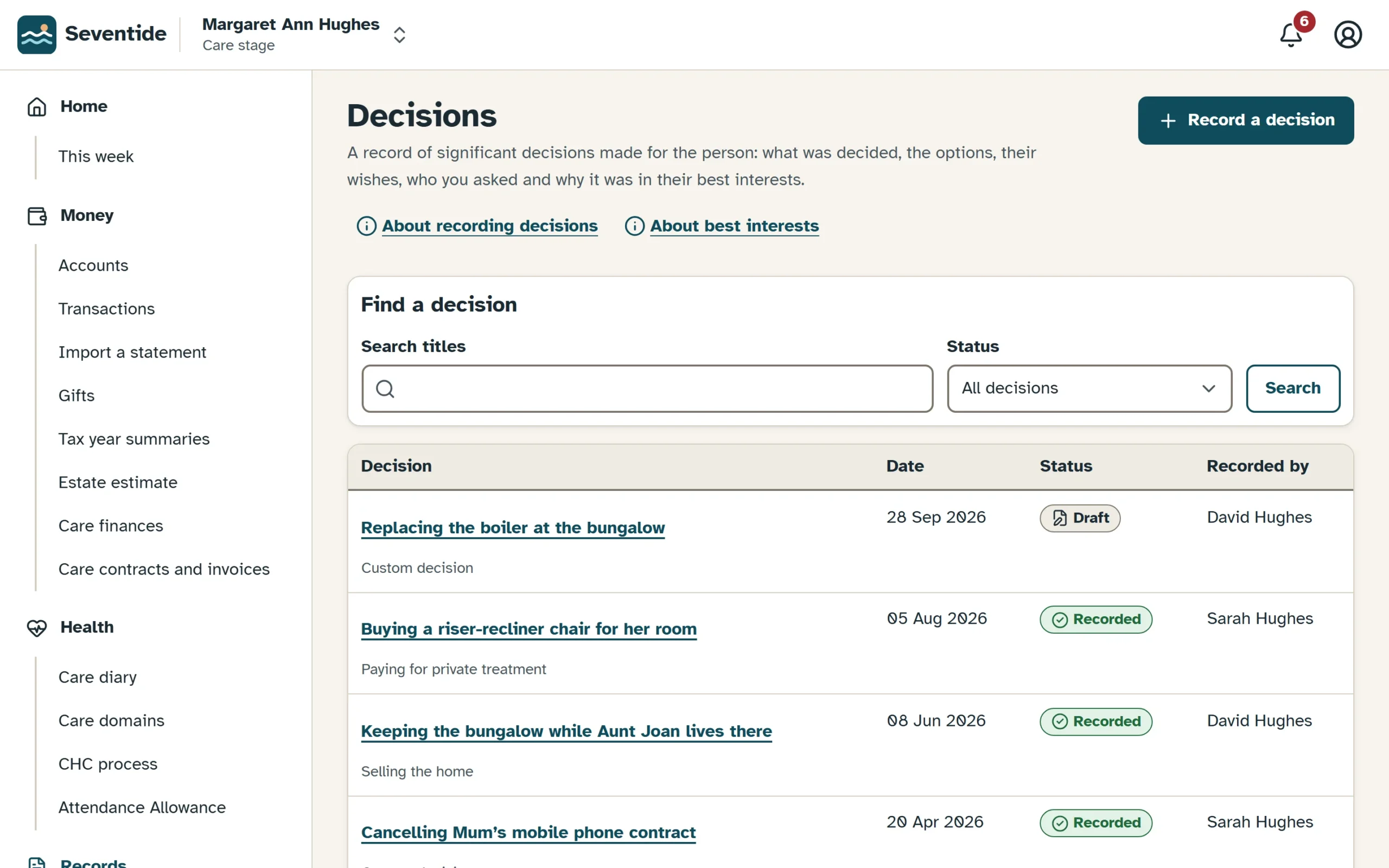Open the user account profile icon
This screenshot has height=868, width=1389.
tap(1348, 34)
